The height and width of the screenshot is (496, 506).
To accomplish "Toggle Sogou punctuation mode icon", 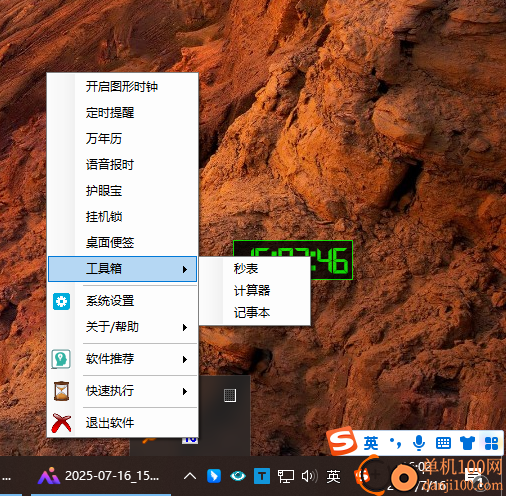I will coord(395,443).
